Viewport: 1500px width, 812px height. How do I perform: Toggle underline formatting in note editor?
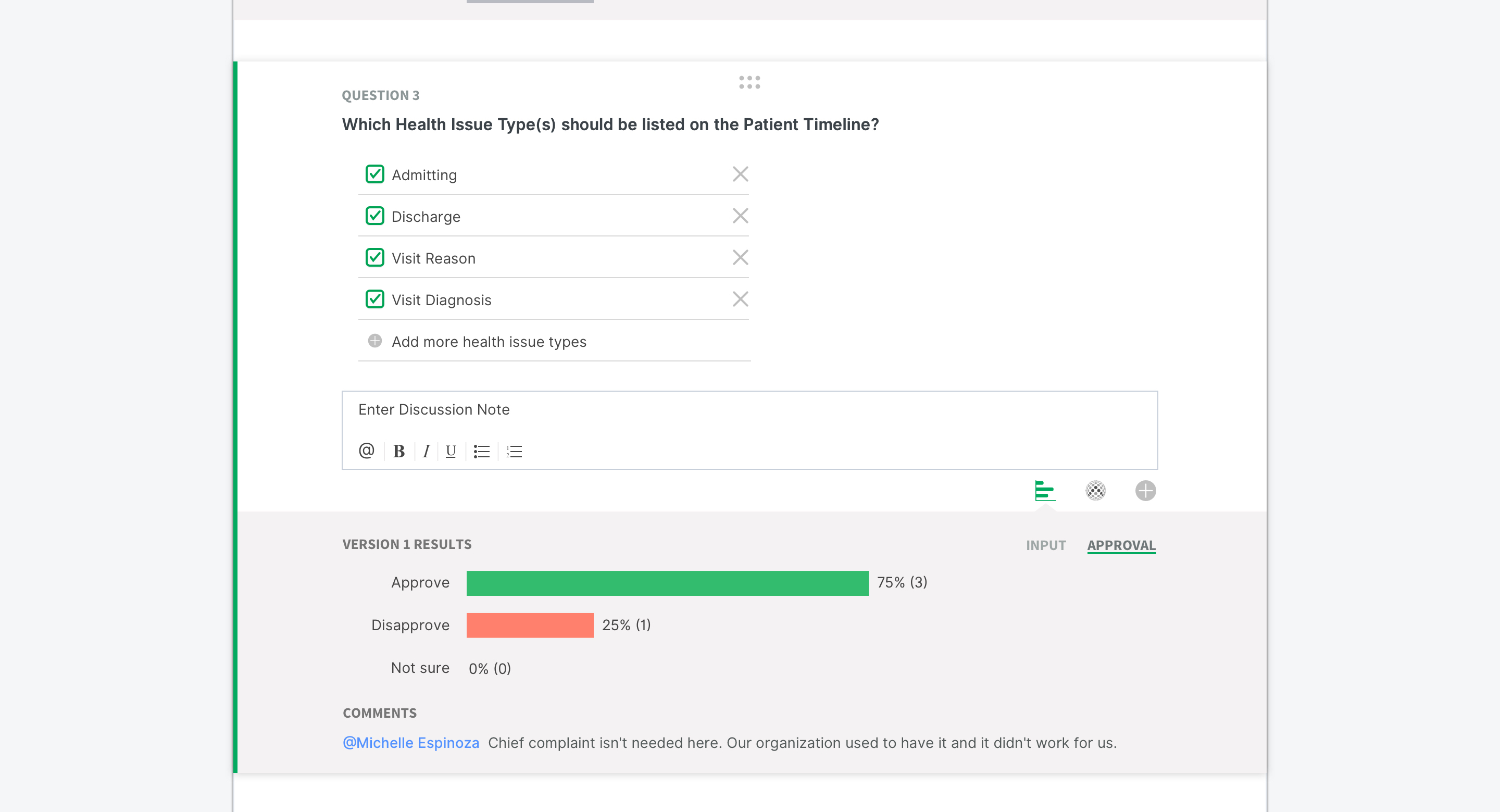(x=451, y=452)
